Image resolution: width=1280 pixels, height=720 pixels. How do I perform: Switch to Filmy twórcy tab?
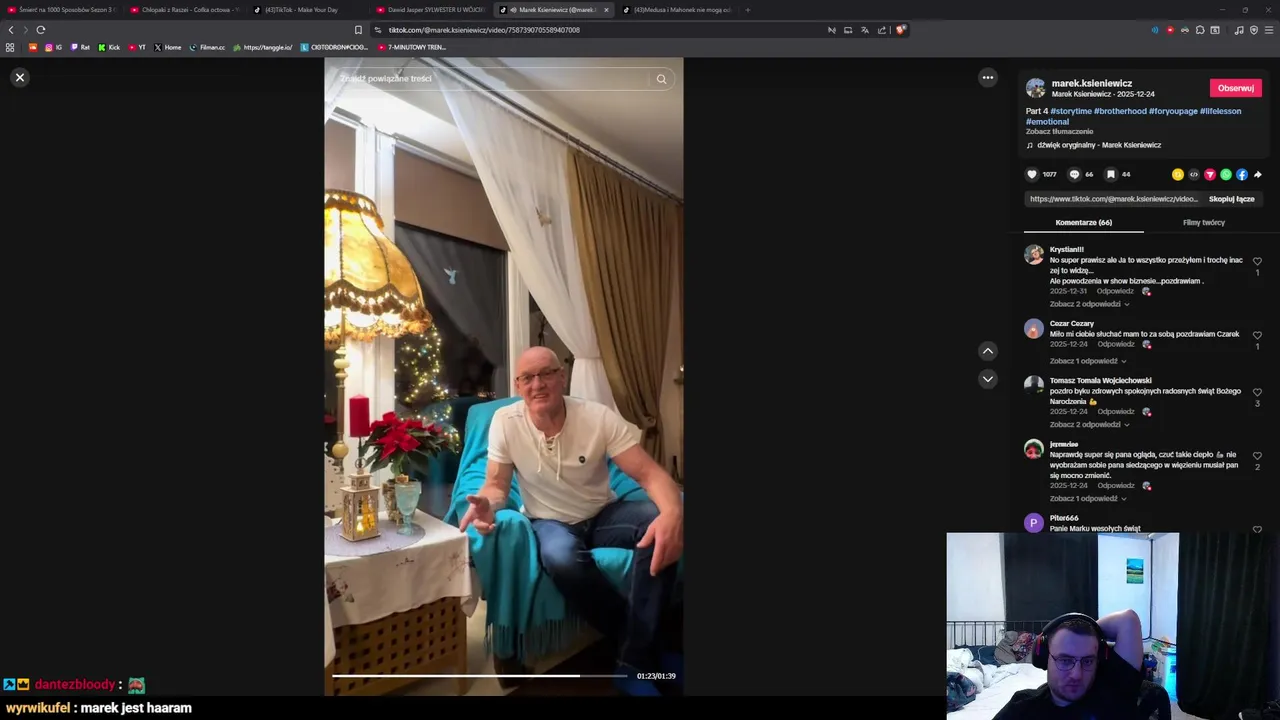(x=1204, y=222)
